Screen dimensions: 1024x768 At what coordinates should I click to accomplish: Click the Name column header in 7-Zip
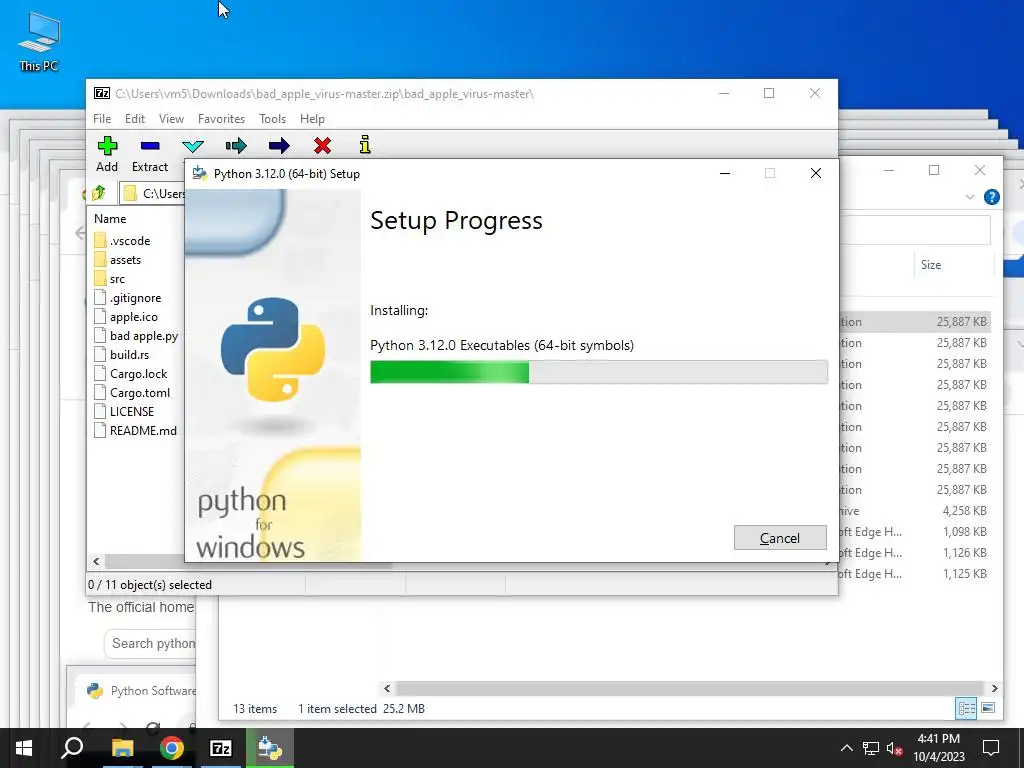(x=110, y=219)
